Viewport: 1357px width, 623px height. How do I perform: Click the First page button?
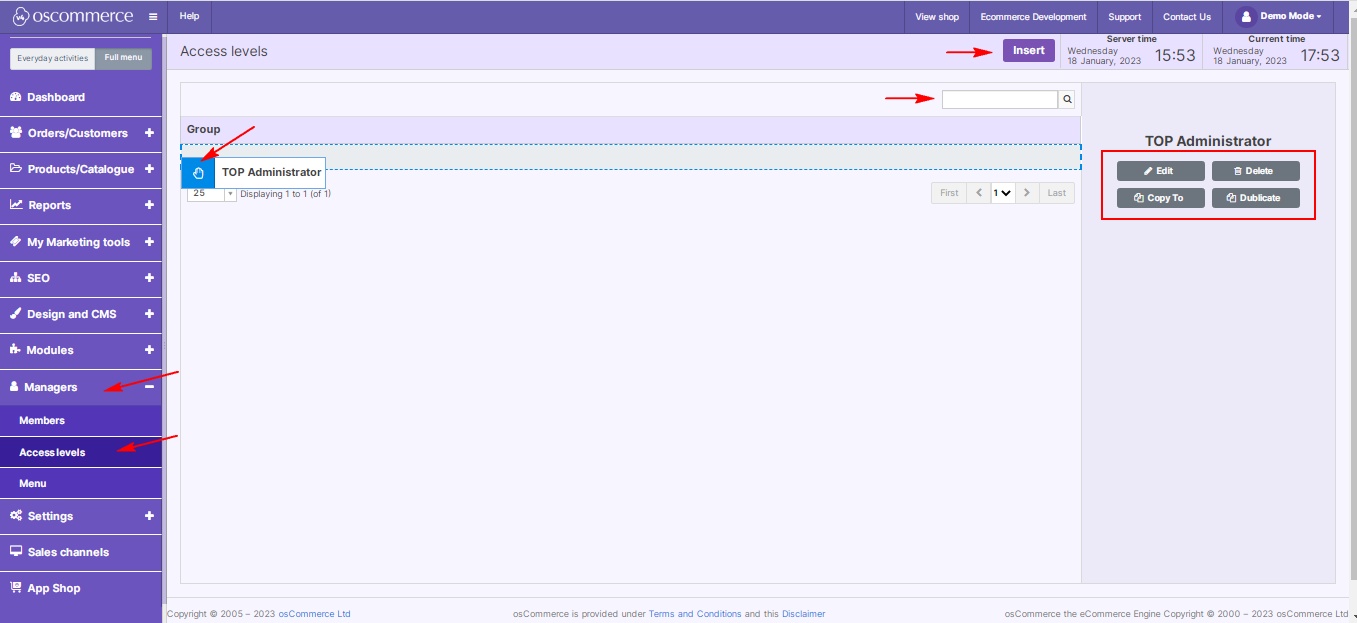949,193
